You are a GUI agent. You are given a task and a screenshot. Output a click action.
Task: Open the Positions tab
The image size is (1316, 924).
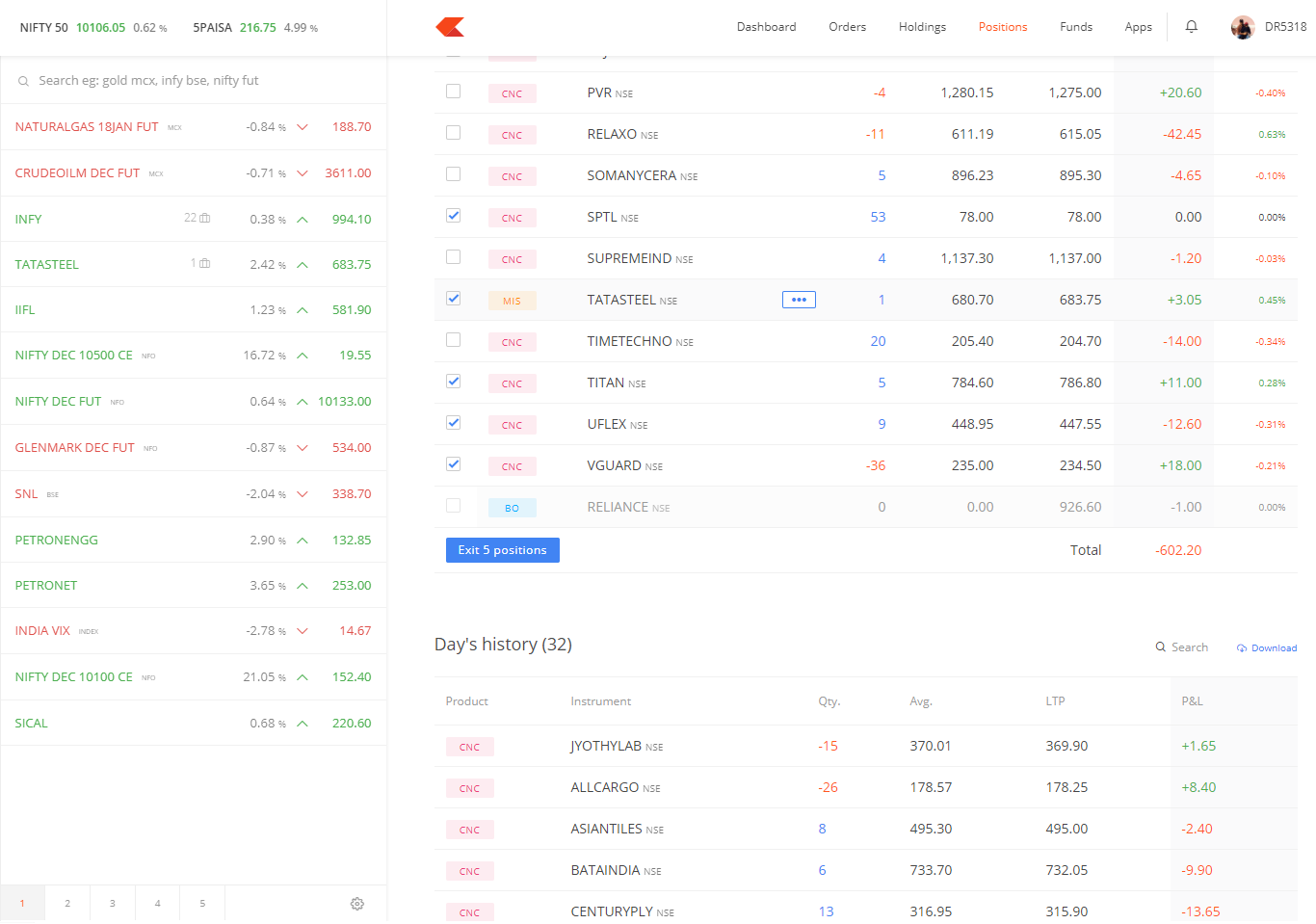pos(1003,27)
